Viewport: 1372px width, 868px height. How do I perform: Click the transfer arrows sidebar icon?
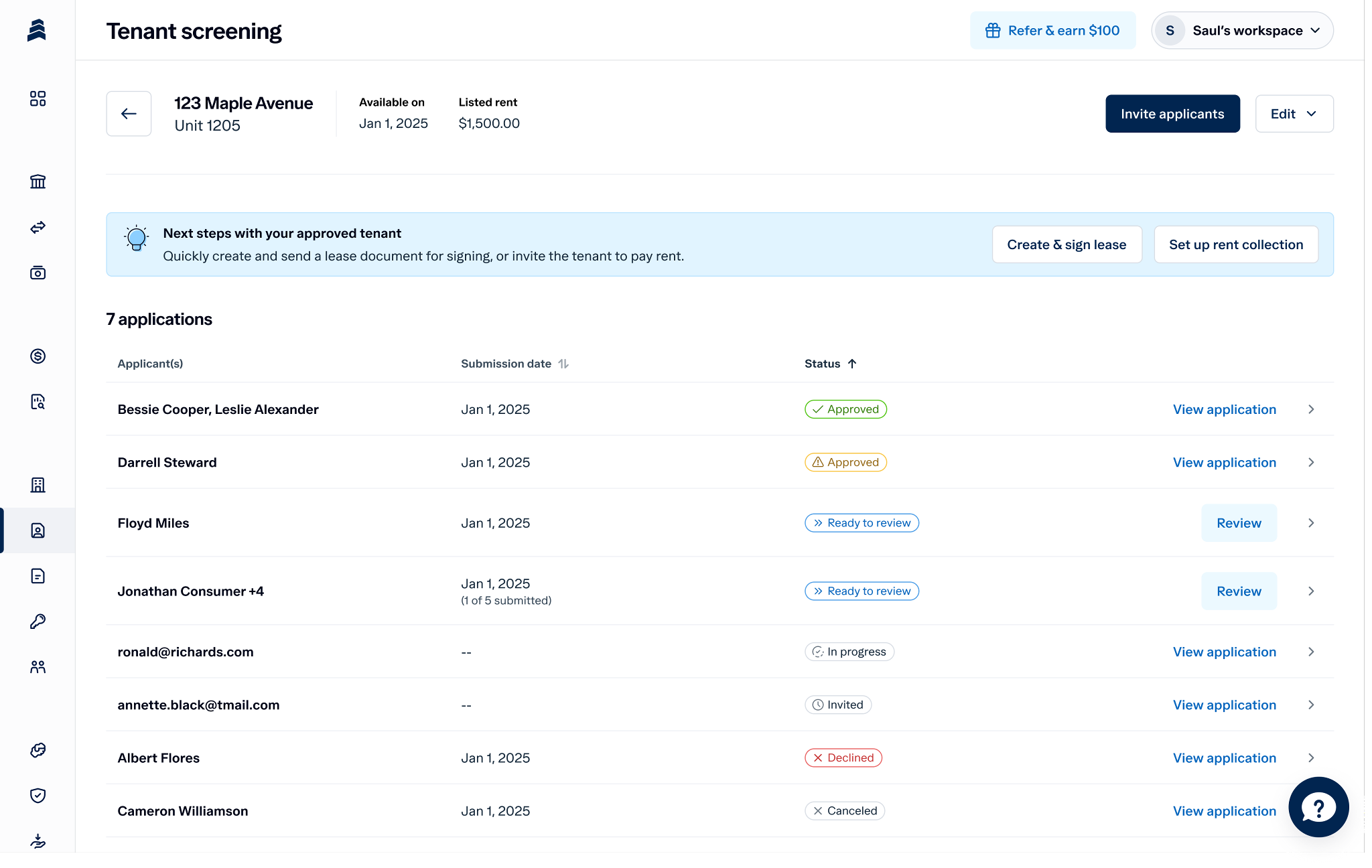click(x=38, y=228)
